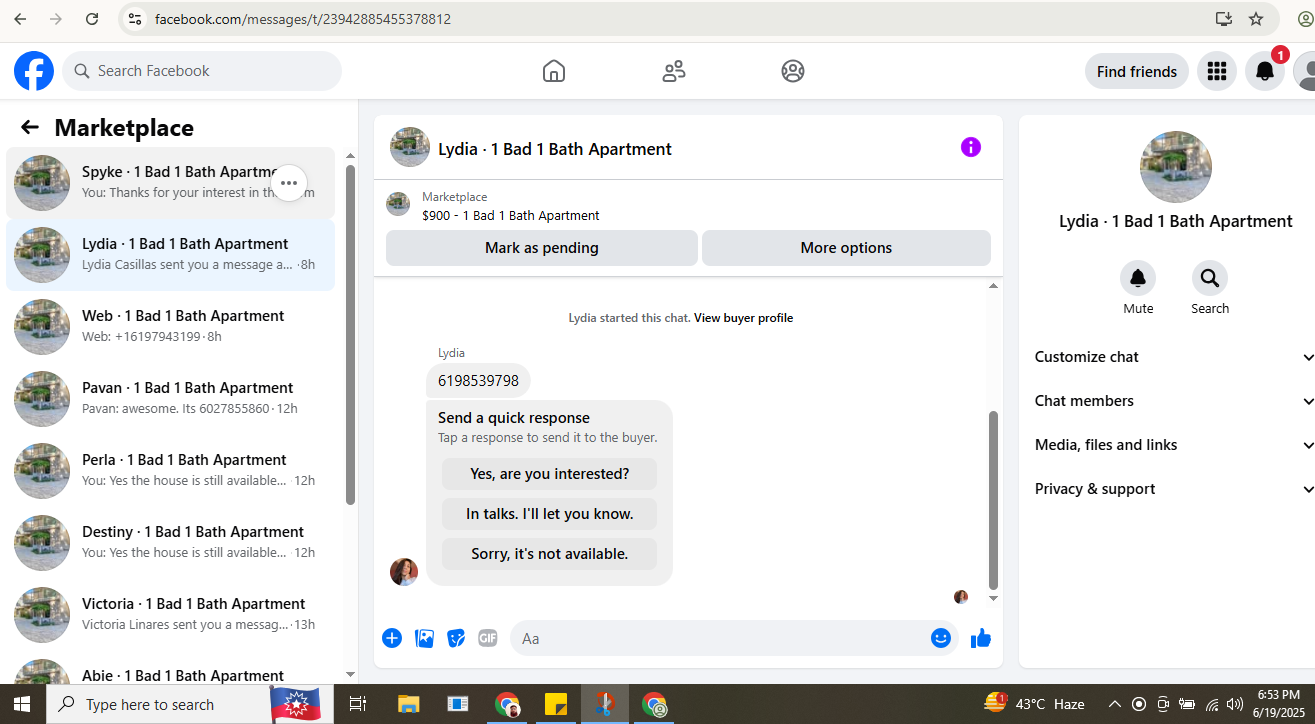The image size is (1315, 724).
Task: Open the View buyer profile link
Action: coord(744,318)
